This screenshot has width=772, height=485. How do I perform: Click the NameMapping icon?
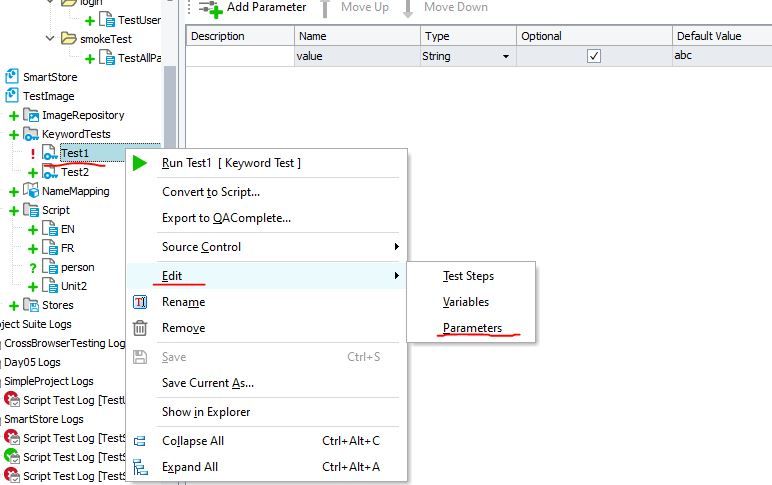coord(31,191)
